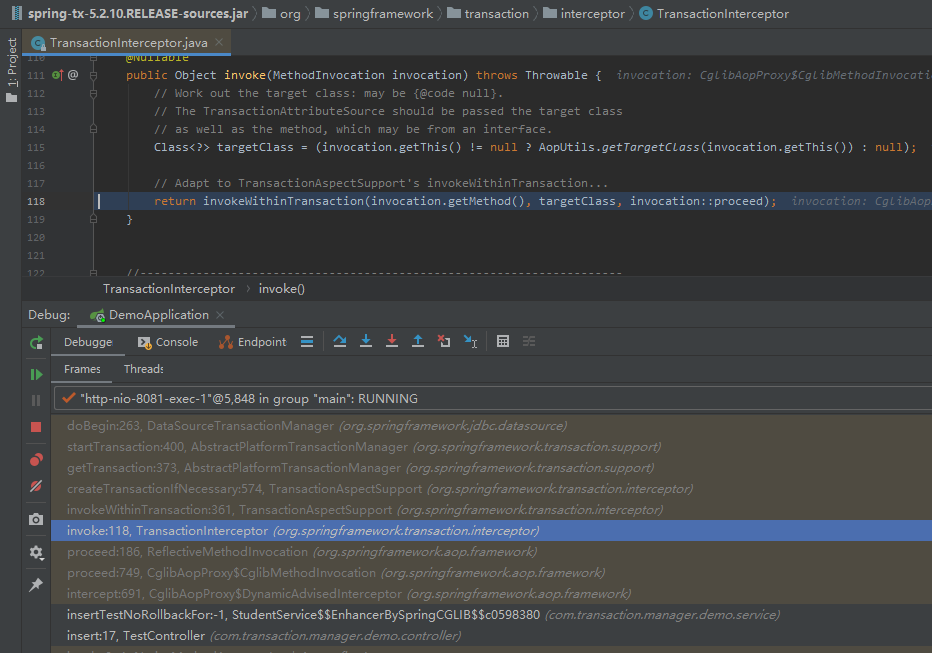The width and height of the screenshot is (932, 653).
Task: Click Drop Frame icon
Action: (444, 342)
